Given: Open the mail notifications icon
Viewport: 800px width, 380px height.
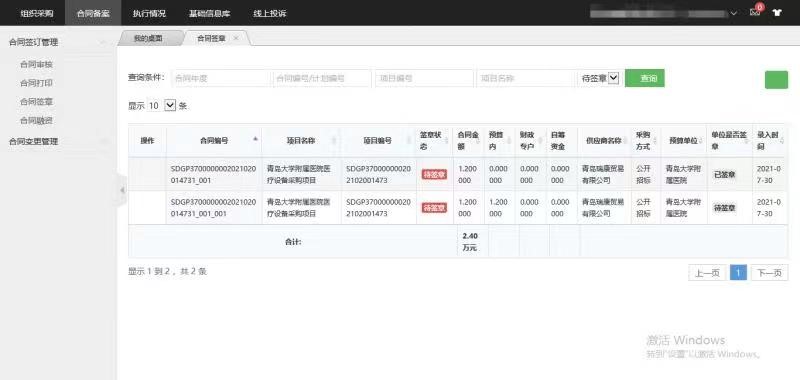Looking at the screenshot, I should pyautogui.click(x=756, y=13).
